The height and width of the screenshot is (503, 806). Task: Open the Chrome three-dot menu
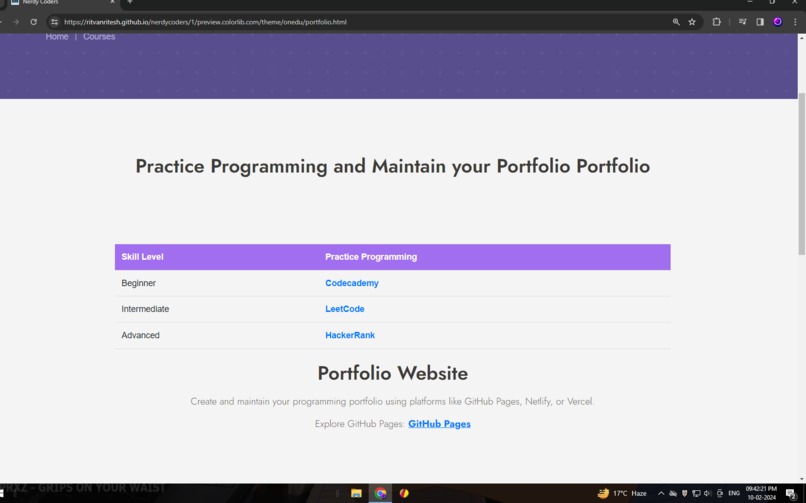(795, 22)
